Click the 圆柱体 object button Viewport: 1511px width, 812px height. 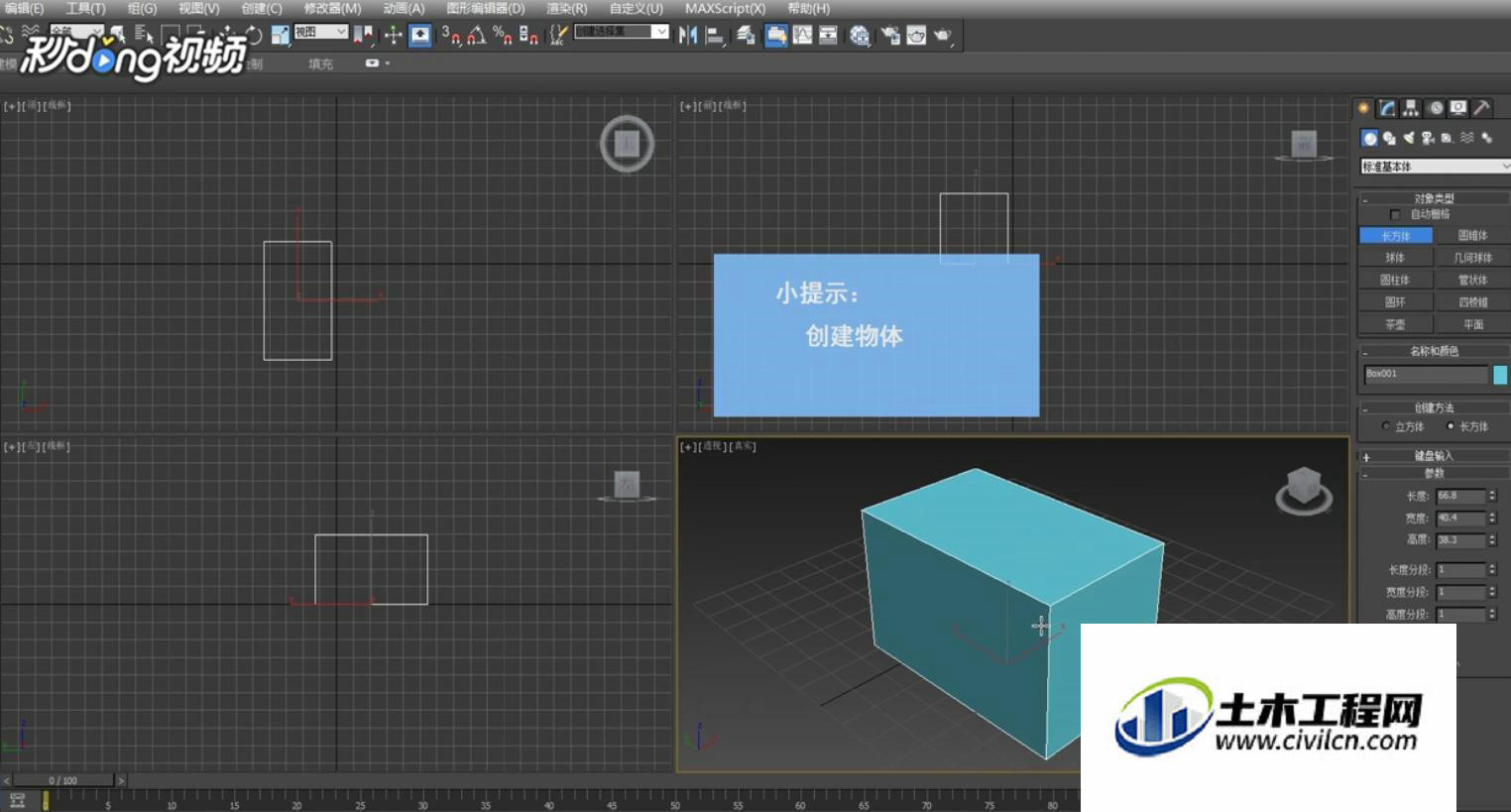[1395, 281]
